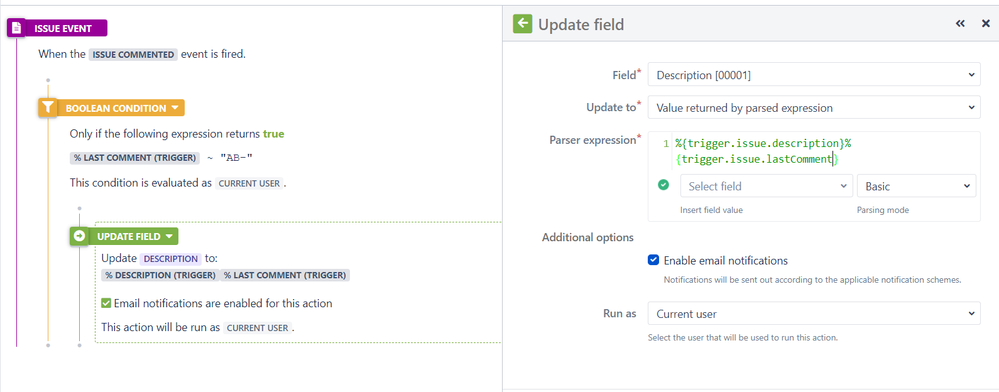Click inside the Parser expression editor
The width and height of the screenshot is (999, 392).
coord(814,152)
